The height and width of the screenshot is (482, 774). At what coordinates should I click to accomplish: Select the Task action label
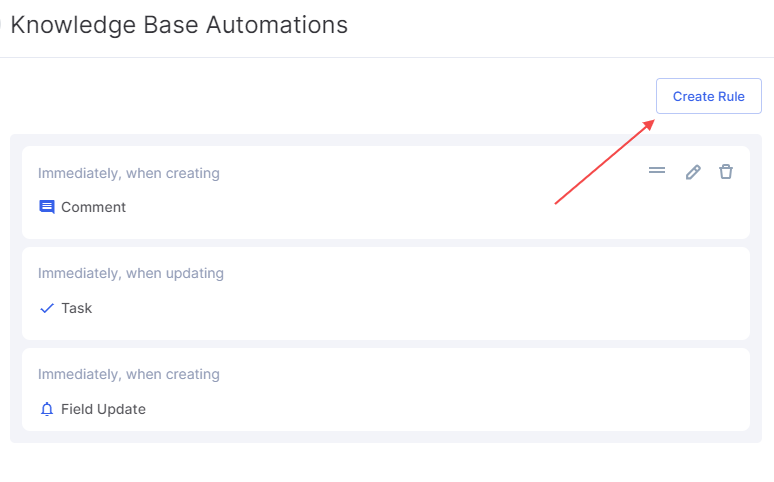coord(77,308)
